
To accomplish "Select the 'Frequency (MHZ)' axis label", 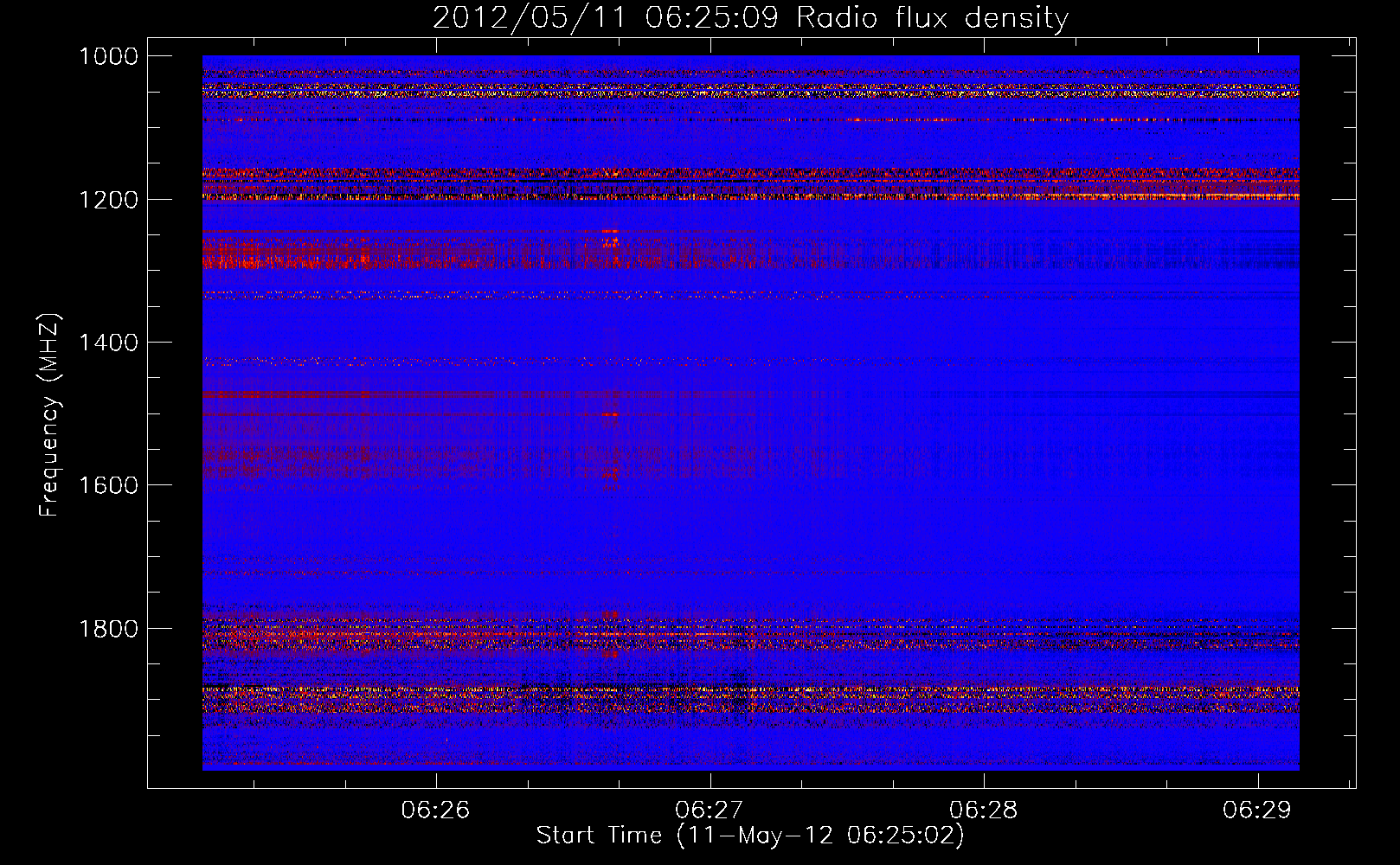I will coord(50,415).
